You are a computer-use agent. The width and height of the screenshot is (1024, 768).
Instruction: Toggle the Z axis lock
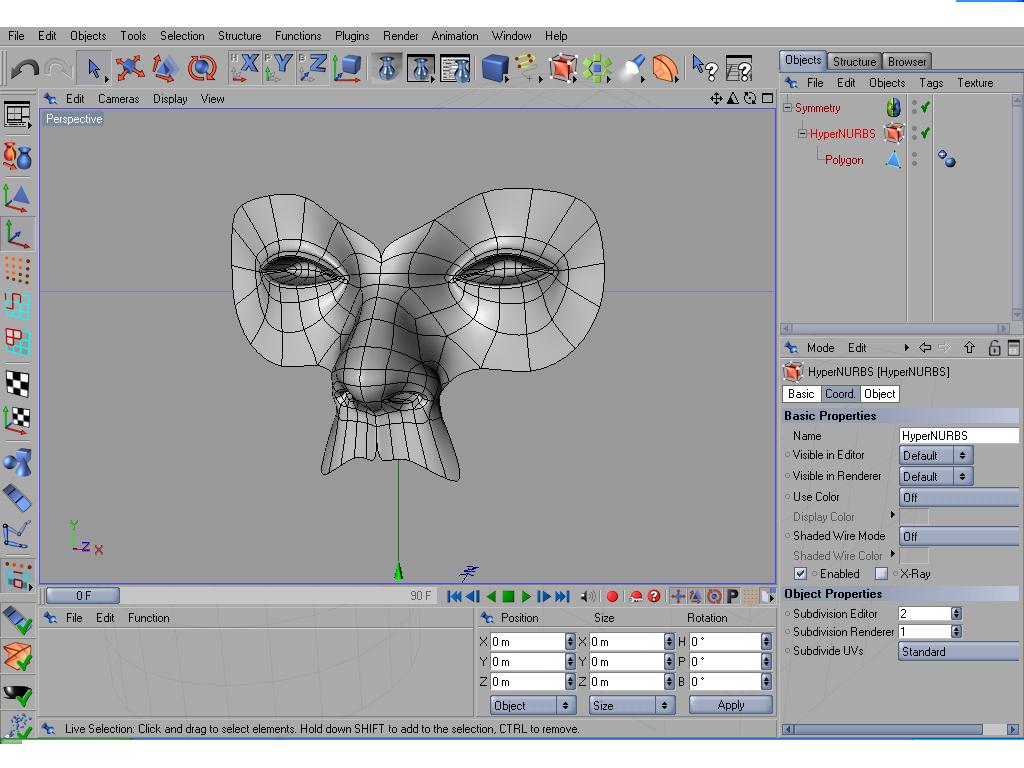click(x=312, y=68)
